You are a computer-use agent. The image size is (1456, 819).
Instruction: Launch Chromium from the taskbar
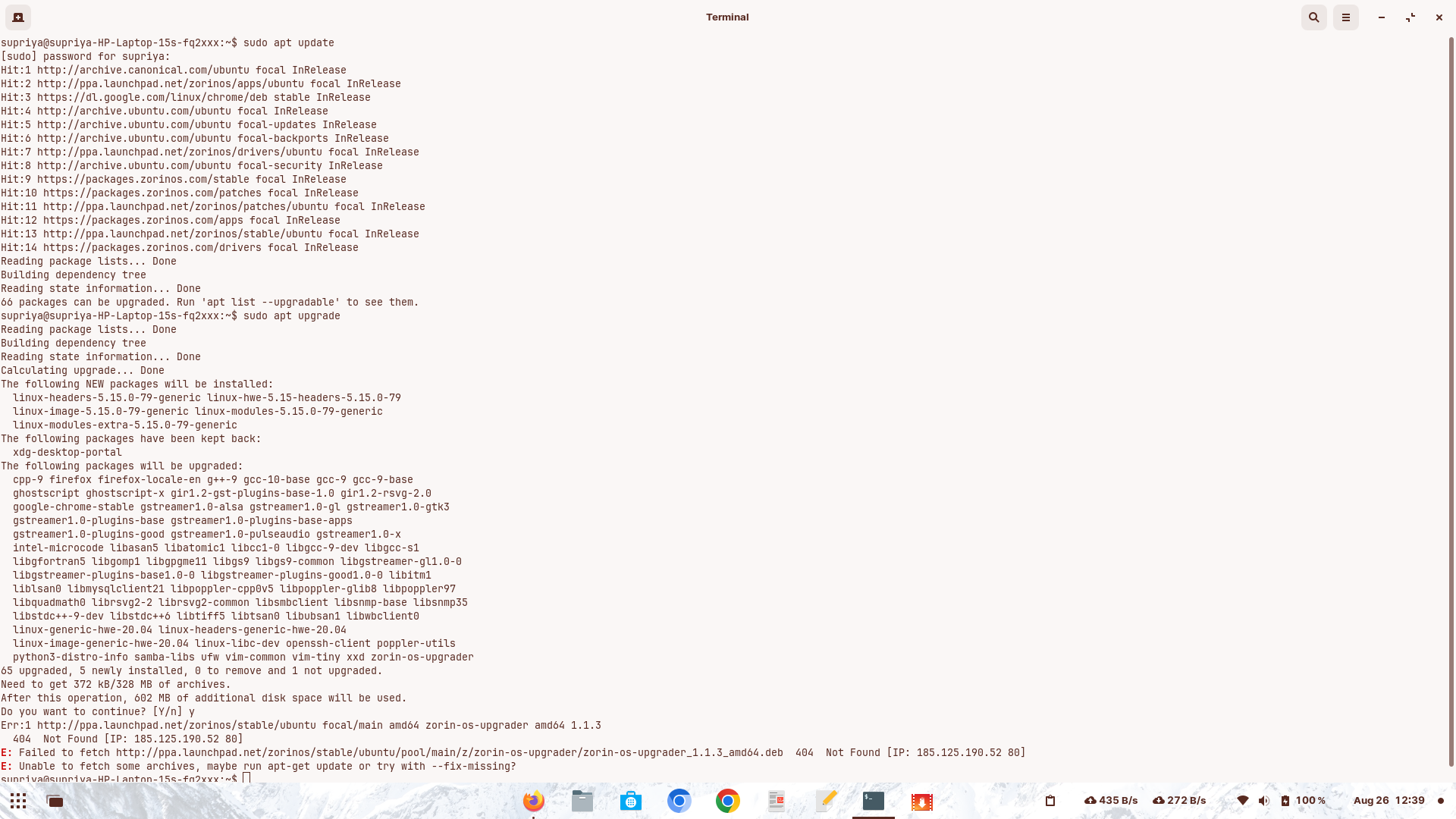679,801
